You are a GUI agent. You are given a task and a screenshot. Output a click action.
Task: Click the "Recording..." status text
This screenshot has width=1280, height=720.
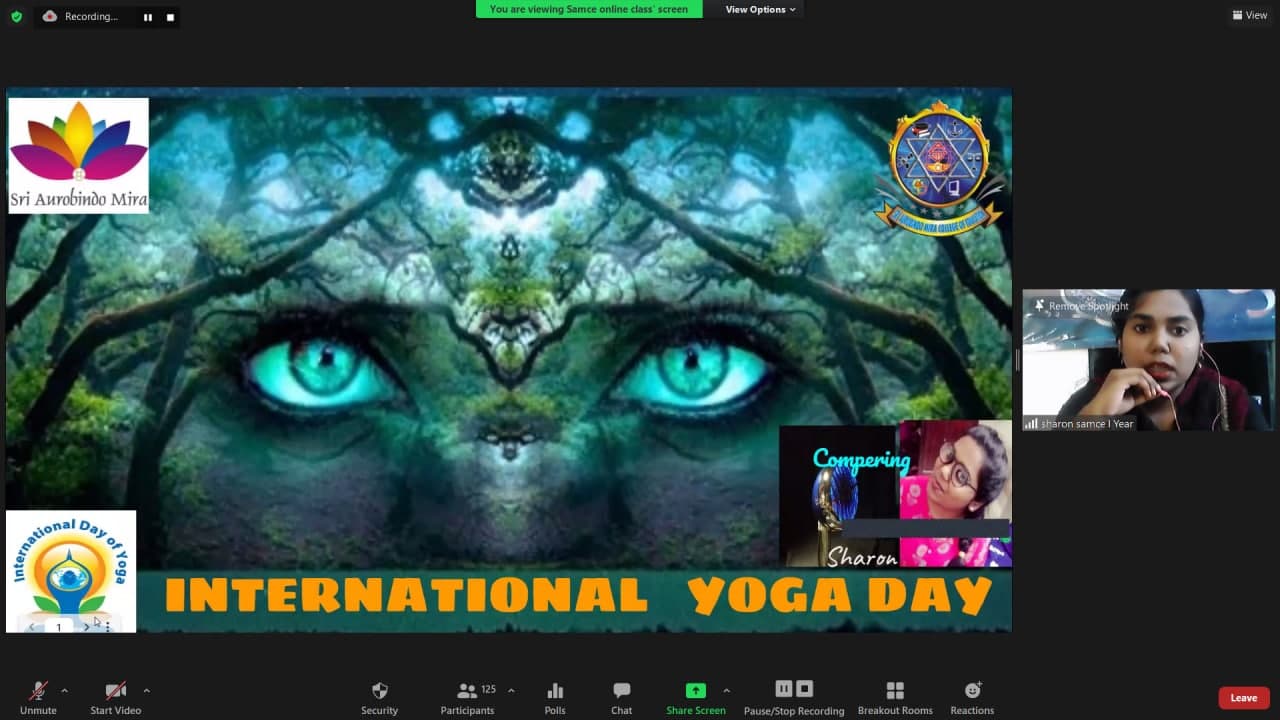click(x=91, y=16)
